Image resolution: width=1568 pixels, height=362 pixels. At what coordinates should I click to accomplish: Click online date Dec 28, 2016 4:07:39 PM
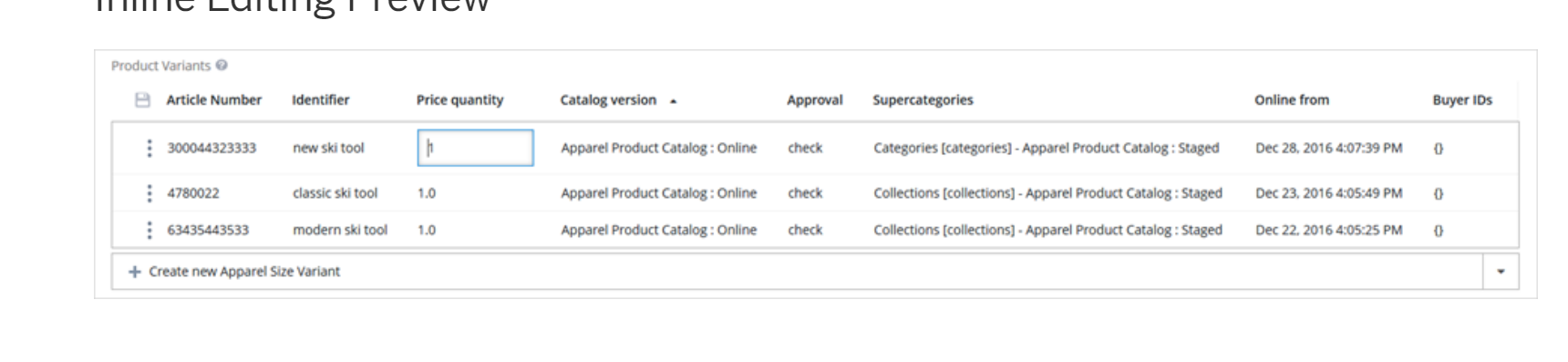[x=1328, y=148]
